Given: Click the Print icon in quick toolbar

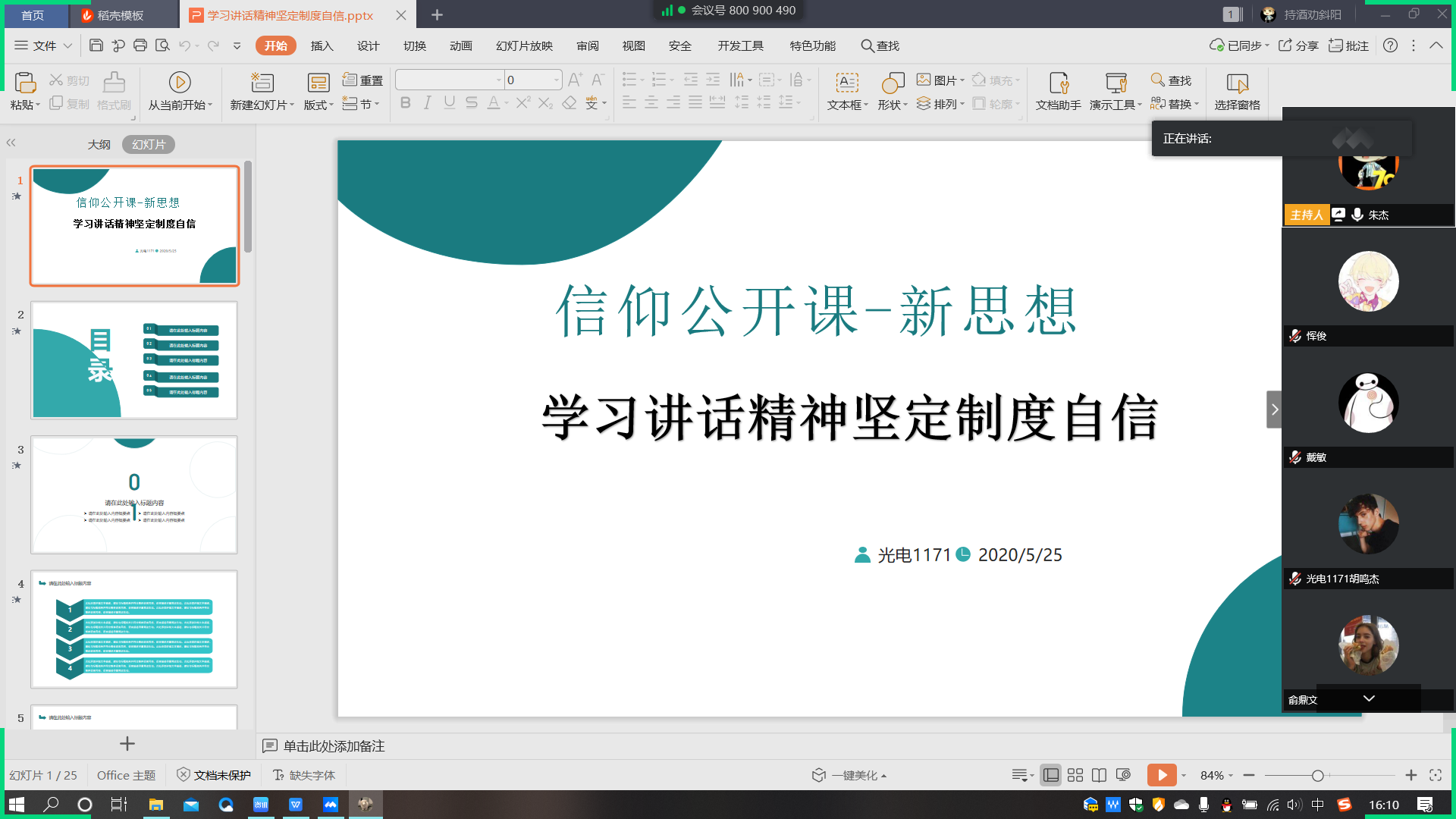Looking at the screenshot, I should coord(140,45).
